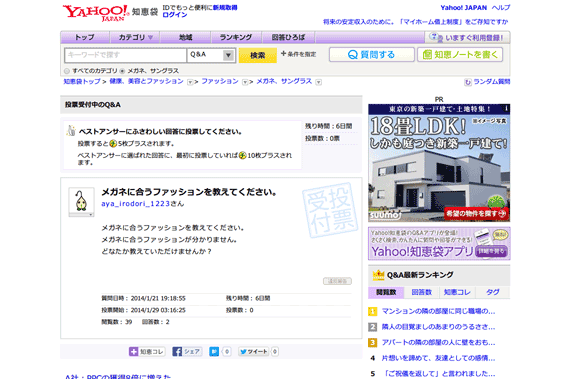Click the Yahoo! JAPAN top-right link

463,8
